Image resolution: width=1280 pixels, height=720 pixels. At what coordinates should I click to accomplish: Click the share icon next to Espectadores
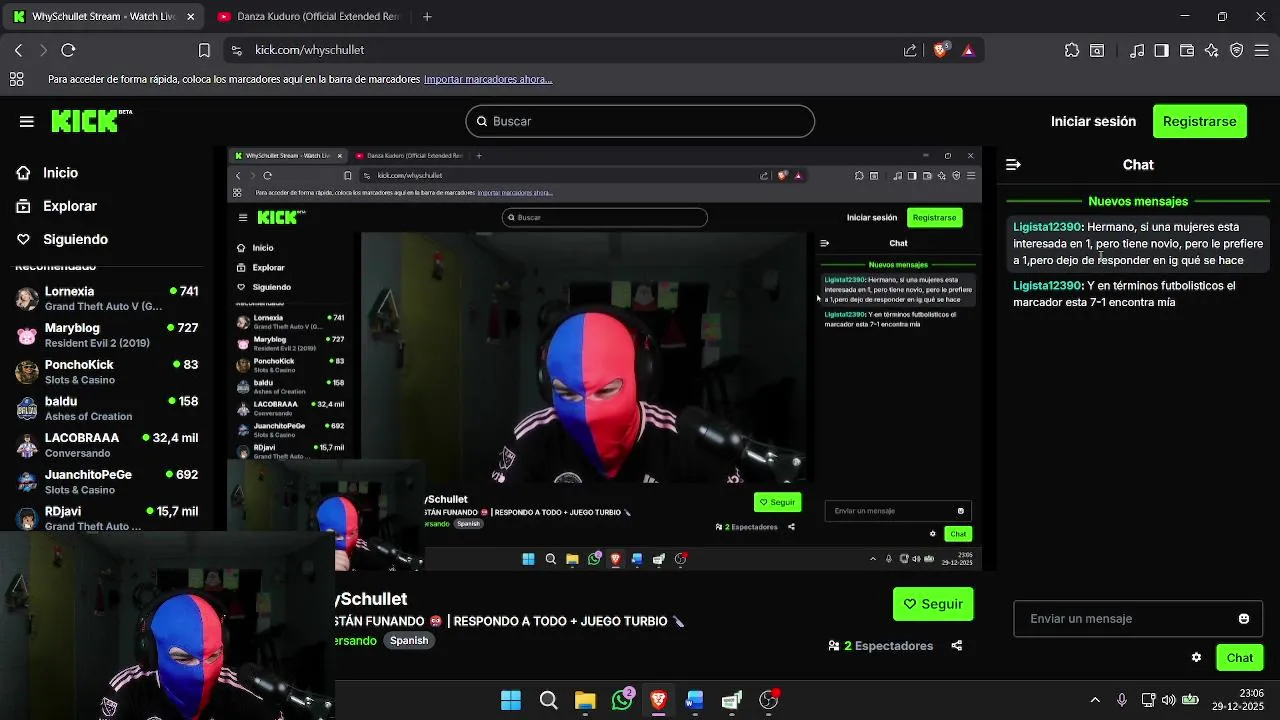tap(957, 646)
